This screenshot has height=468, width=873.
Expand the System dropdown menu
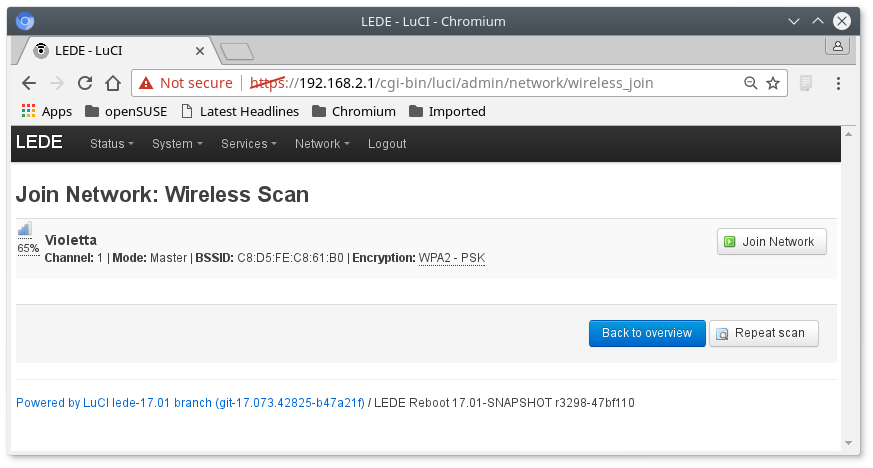tap(177, 144)
